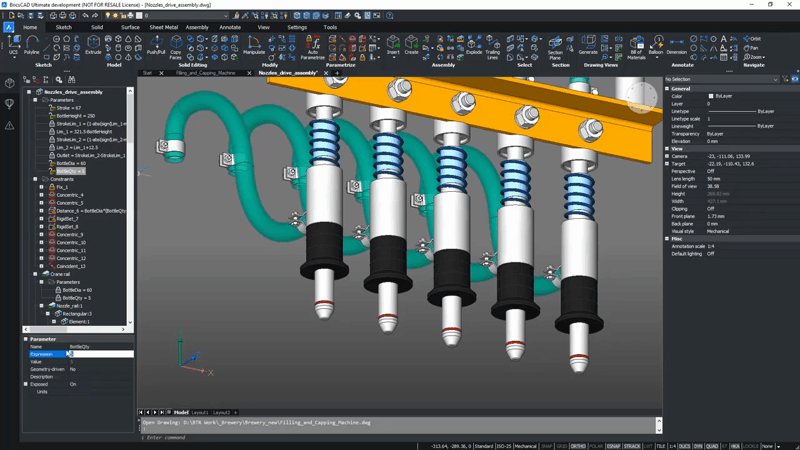This screenshot has height=450, width=800.
Task: Click the BricsCAD application logo button
Action: [9, 27]
